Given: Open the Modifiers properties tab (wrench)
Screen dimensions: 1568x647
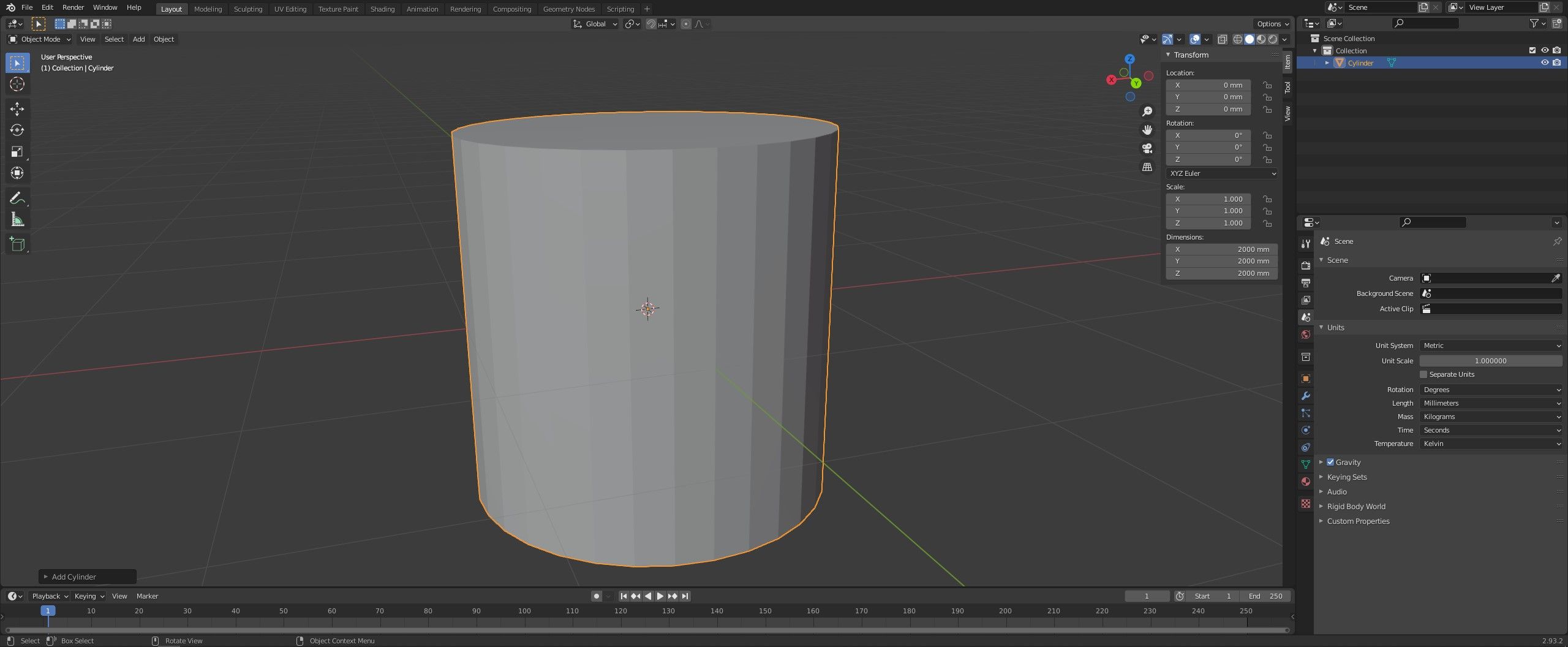Looking at the screenshot, I should point(1305,396).
